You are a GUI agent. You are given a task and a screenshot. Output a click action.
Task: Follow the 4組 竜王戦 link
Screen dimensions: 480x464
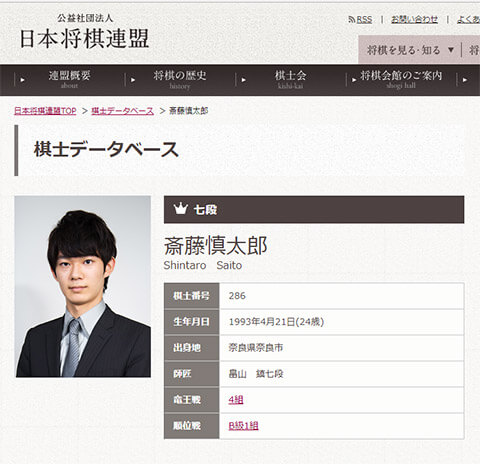click(236, 400)
